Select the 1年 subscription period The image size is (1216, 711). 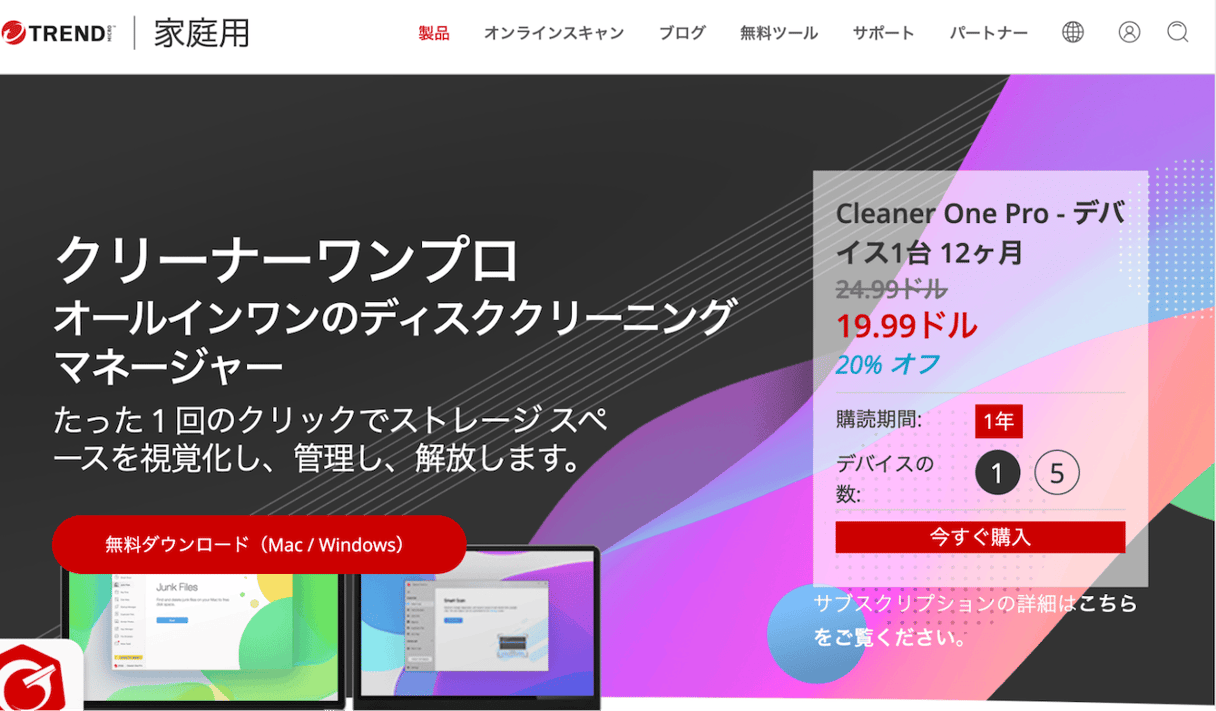click(x=998, y=421)
